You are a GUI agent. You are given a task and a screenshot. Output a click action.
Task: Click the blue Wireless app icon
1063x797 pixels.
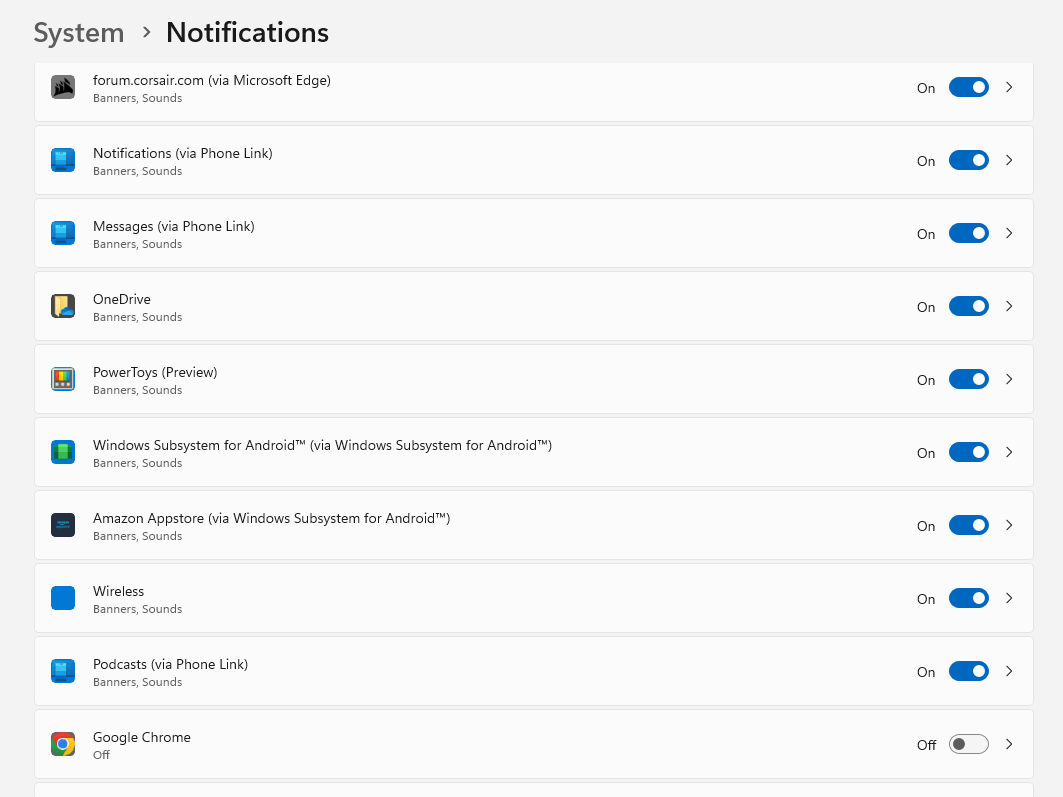coord(63,598)
